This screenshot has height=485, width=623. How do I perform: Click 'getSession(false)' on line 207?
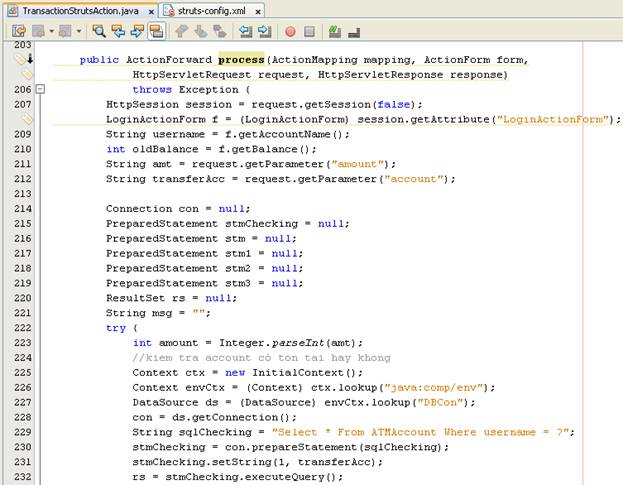pyautogui.click(x=360, y=104)
